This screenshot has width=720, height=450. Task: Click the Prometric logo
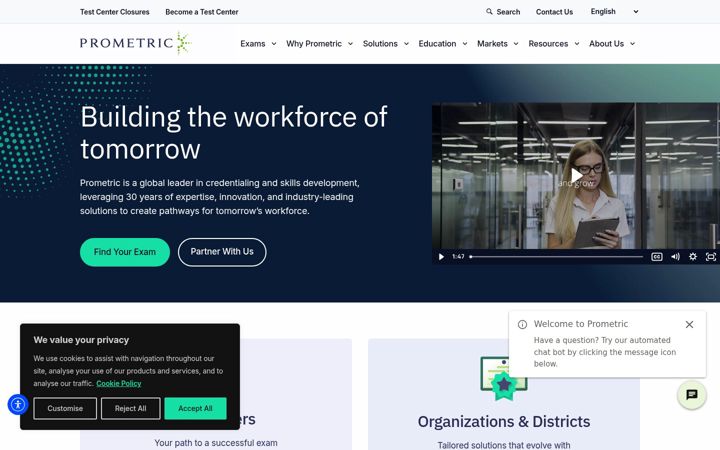(x=135, y=43)
